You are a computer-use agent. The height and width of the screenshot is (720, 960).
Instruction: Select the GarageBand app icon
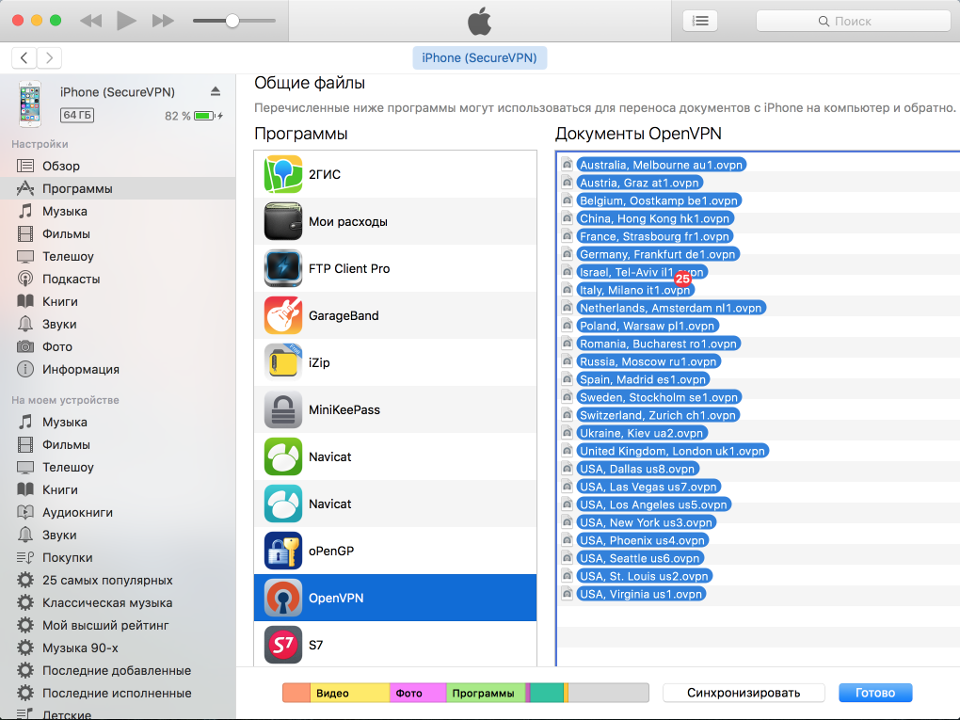click(x=283, y=315)
